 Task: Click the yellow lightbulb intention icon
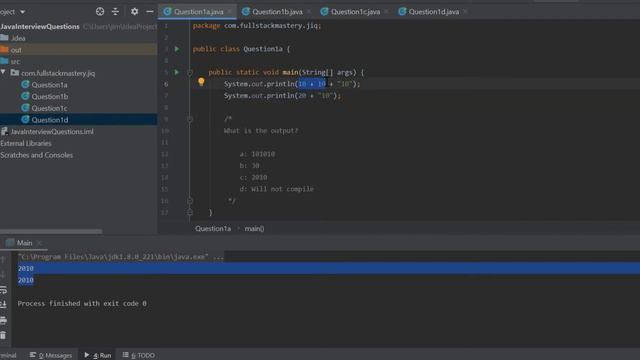[x=201, y=82]
